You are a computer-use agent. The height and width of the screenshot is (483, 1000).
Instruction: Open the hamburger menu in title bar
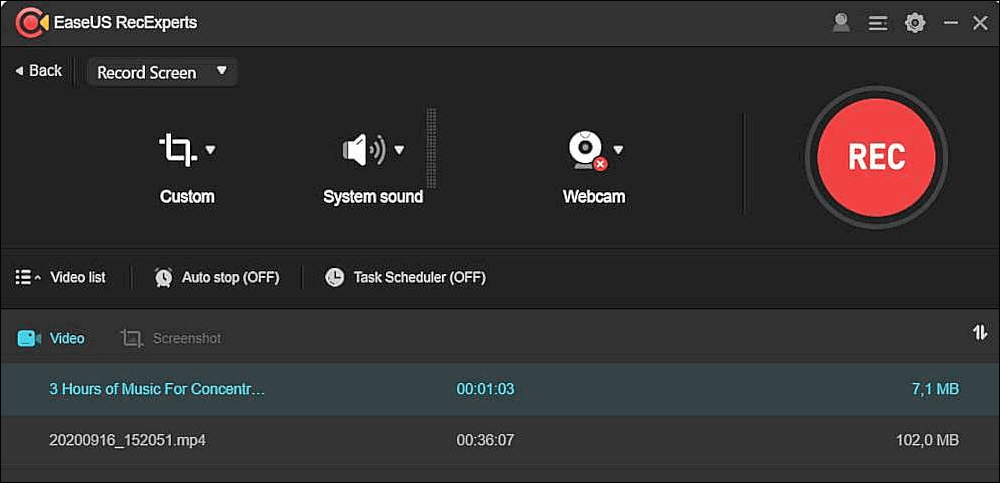(x=878, y=22)
